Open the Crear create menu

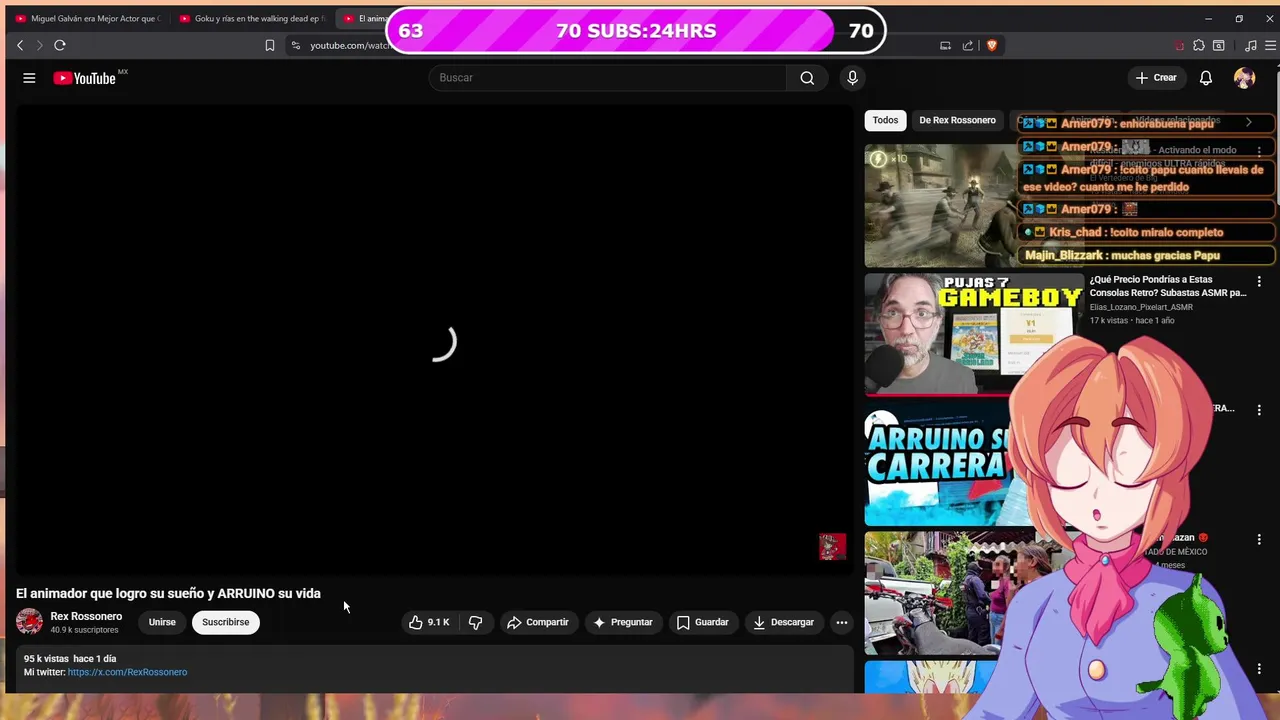1156,78
